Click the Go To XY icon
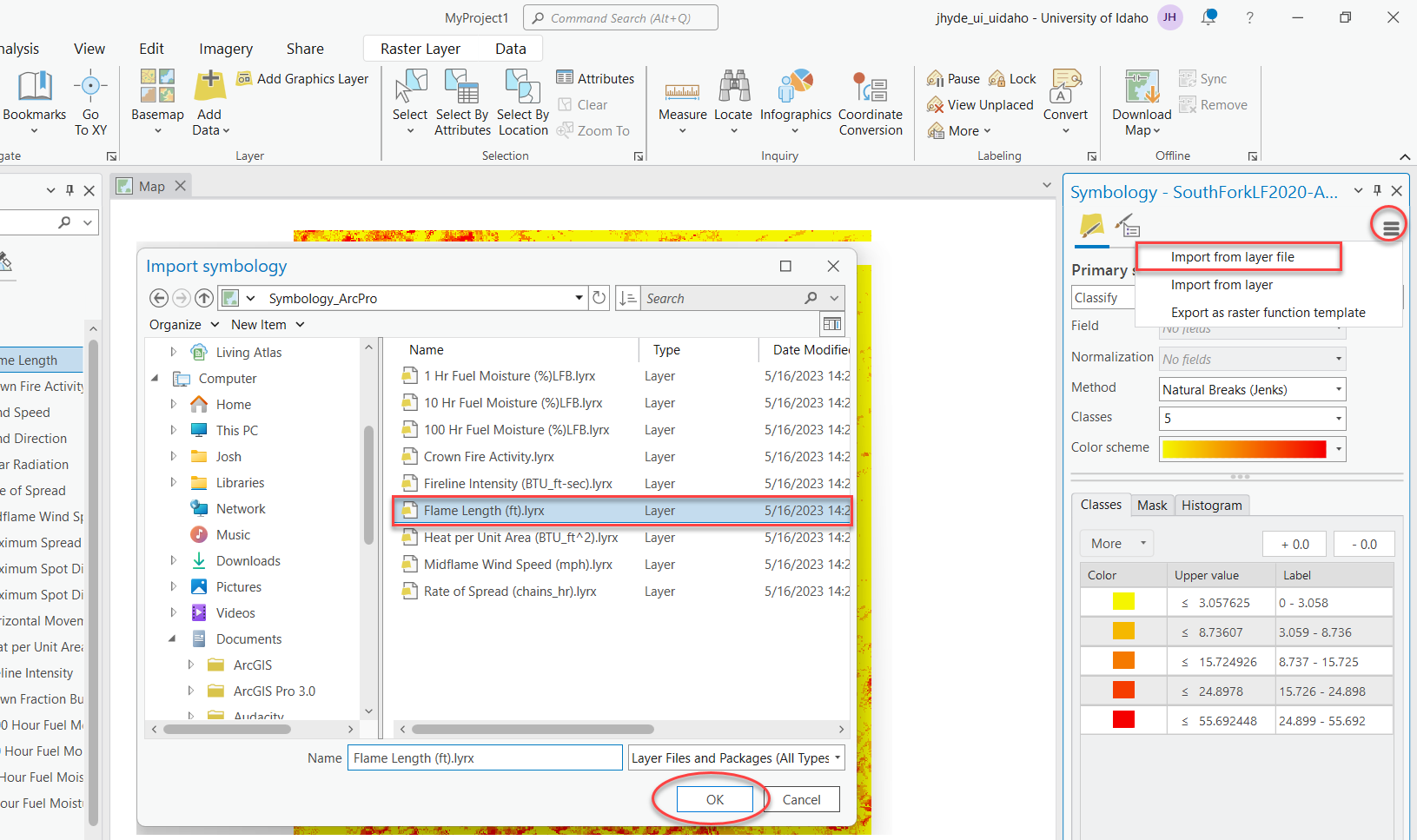 (x=90, y=87)
